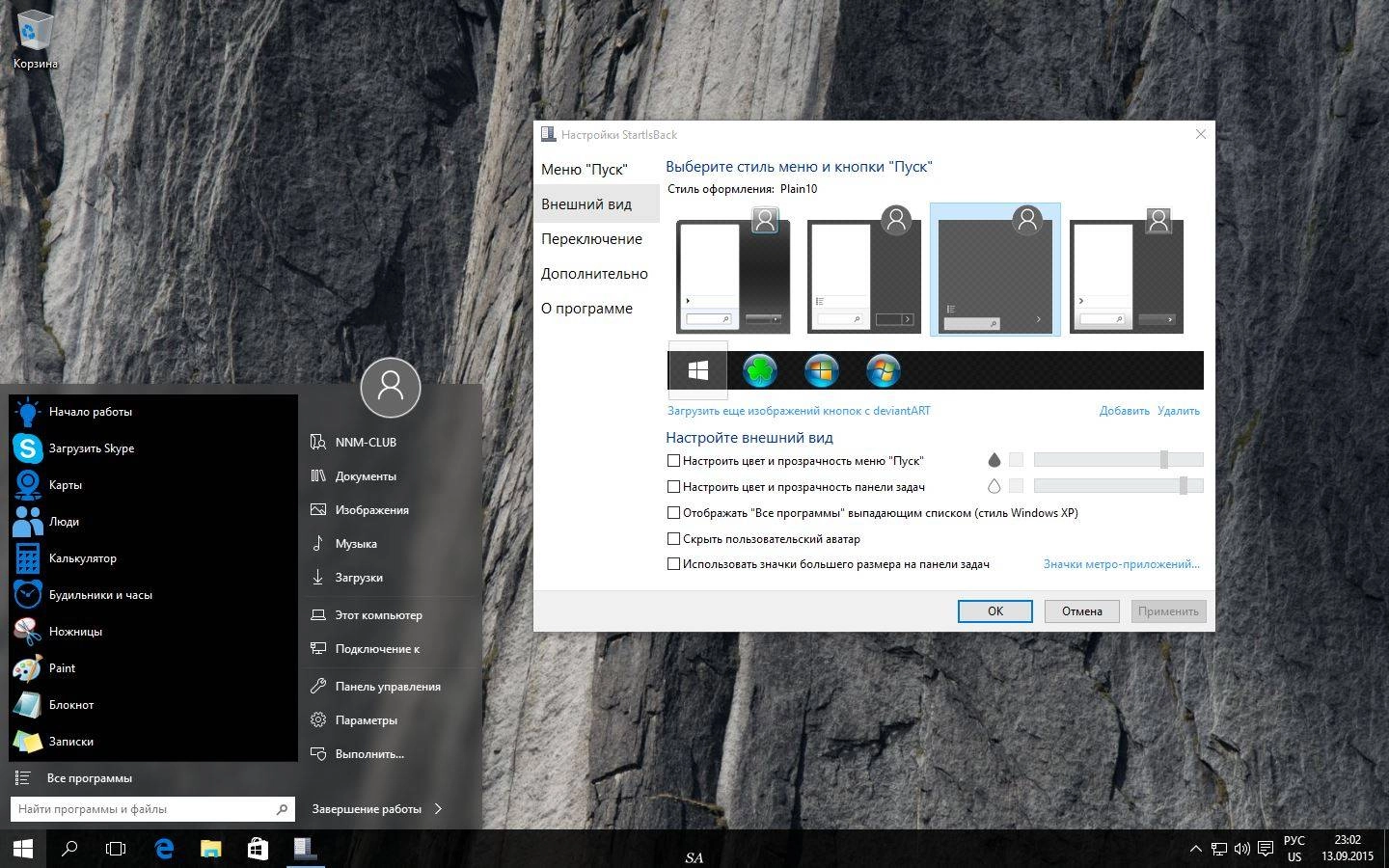Launch Ножницы snipping tool
1389x868 pixels.
tap(153, 632)
